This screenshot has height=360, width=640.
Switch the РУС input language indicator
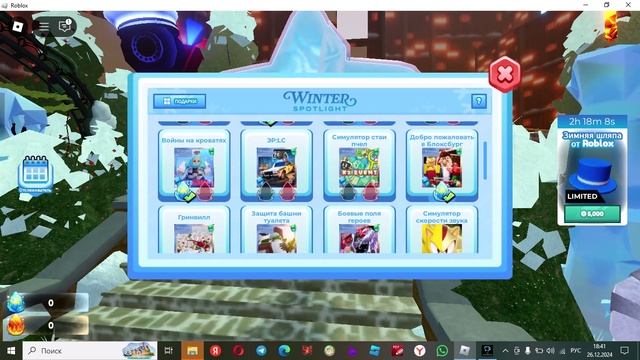point(576,351)
